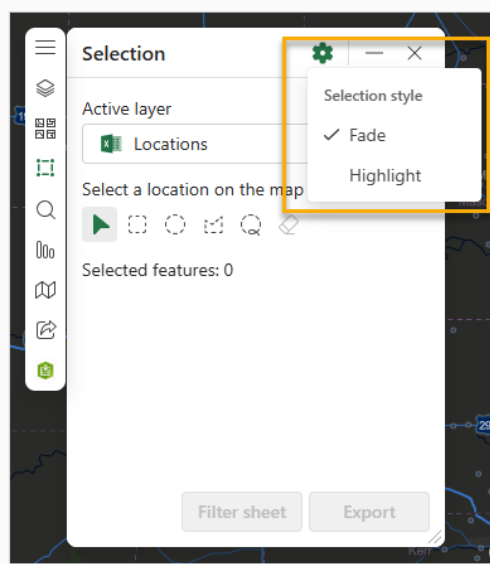The width and height of the screenshot is (490, 564).
Task: Click the Share export icon in sidebar
Action: [x=46, y=330]
